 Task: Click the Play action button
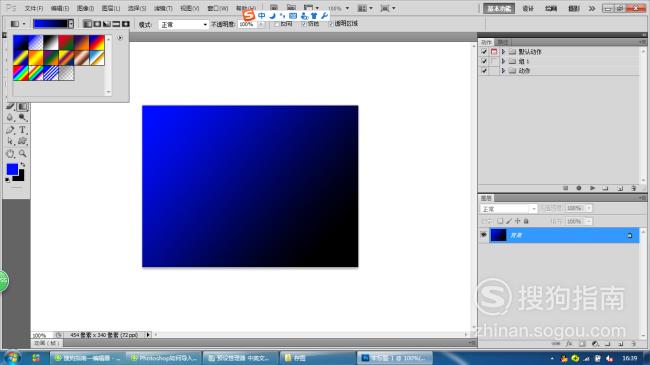click(592, 188)
